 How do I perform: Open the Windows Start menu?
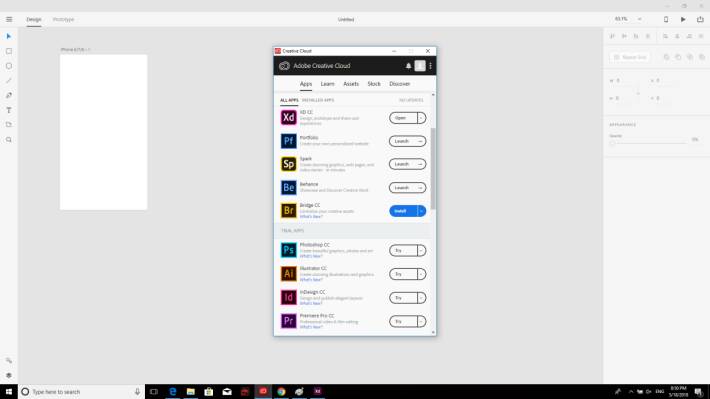9,391
